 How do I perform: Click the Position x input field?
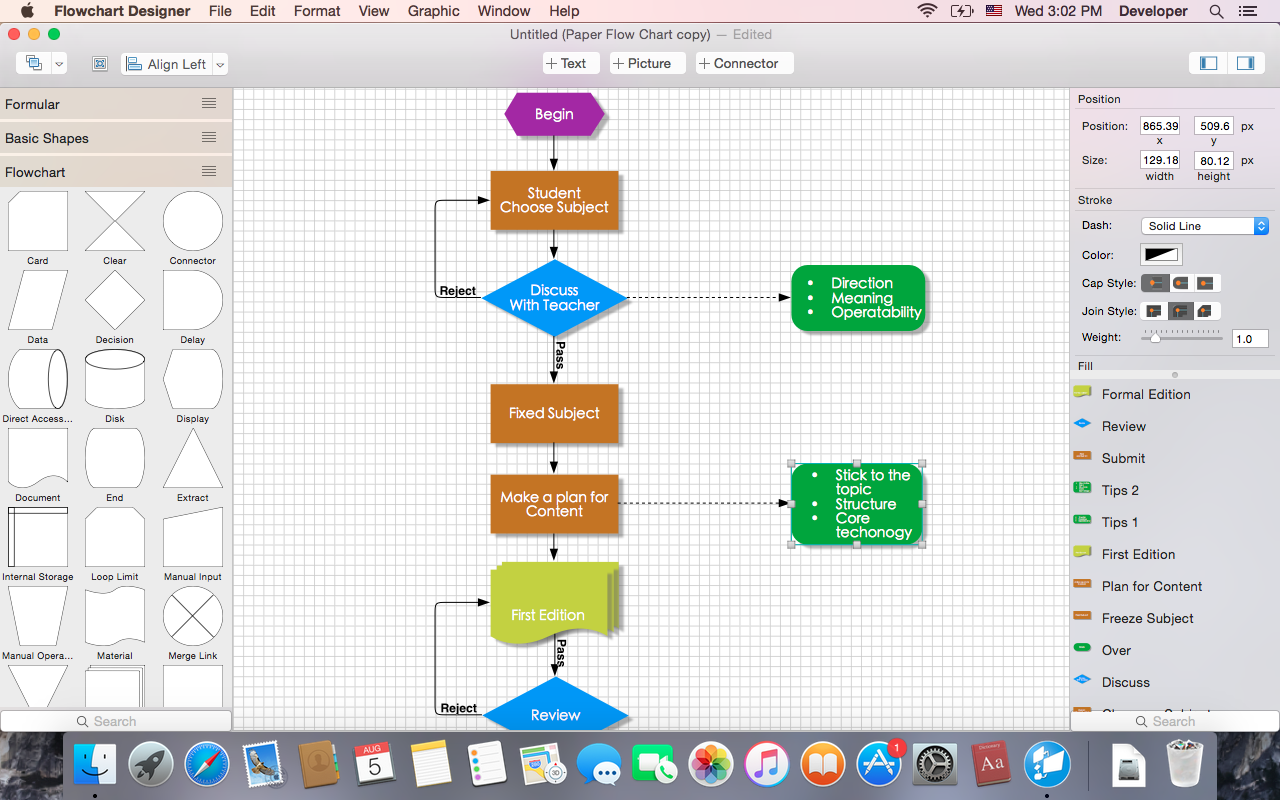click(1160, 126)
